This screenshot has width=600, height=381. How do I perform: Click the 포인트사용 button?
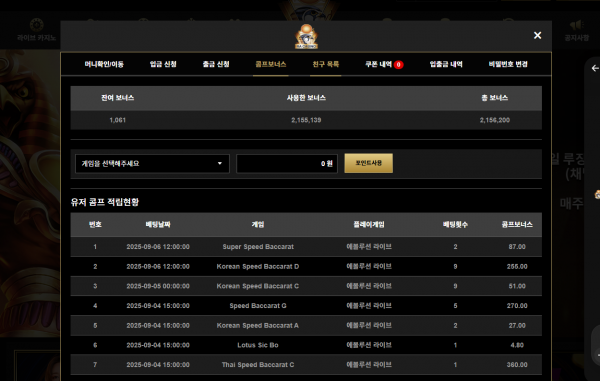coord(368,163)
